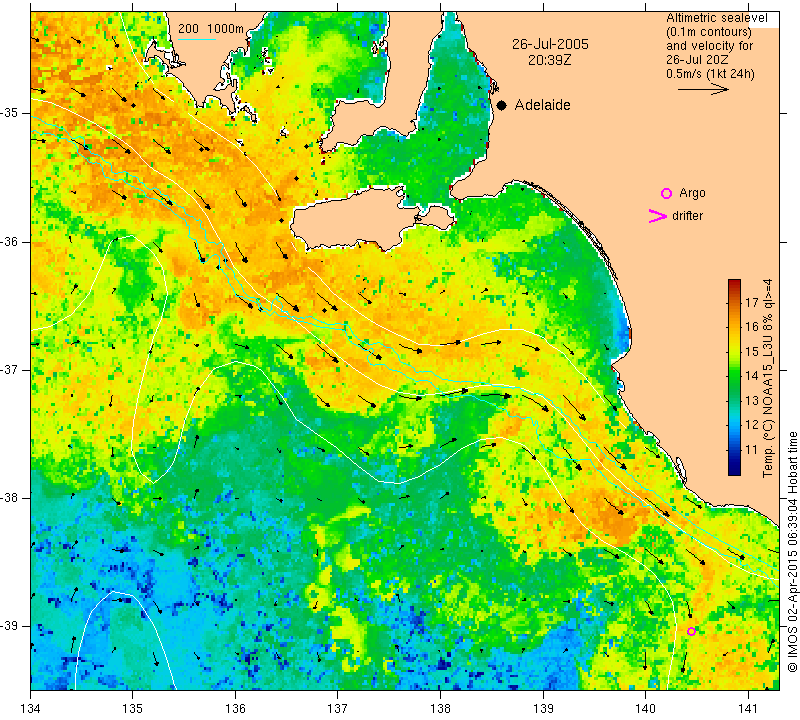
Task: Click the Adelaide city label
Action: click(x=542, y=105)
